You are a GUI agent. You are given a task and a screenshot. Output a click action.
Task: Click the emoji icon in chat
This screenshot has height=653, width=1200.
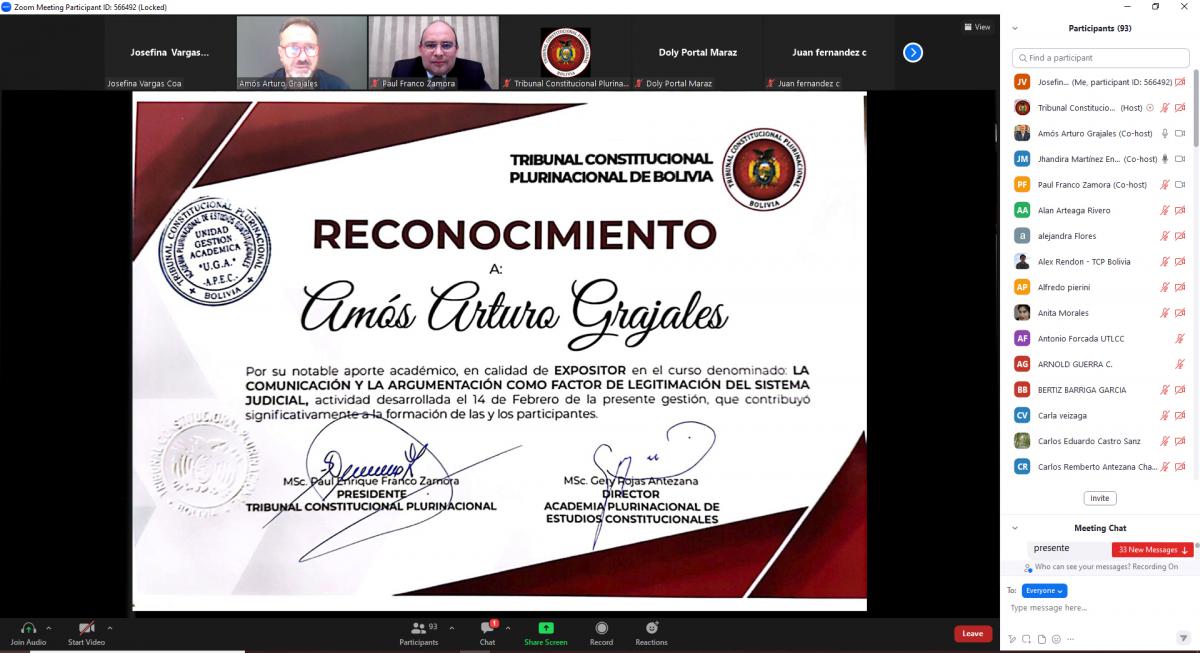click(1056, 639)
